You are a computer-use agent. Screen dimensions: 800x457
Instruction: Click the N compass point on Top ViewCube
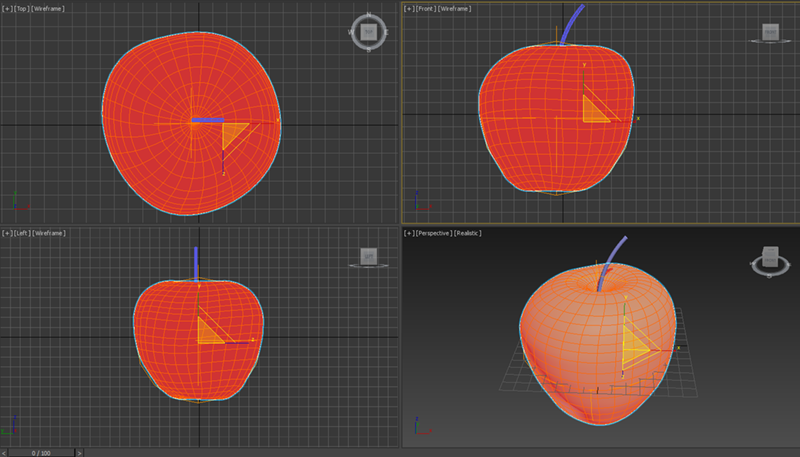pyautogui.click(x=368, y=15)
